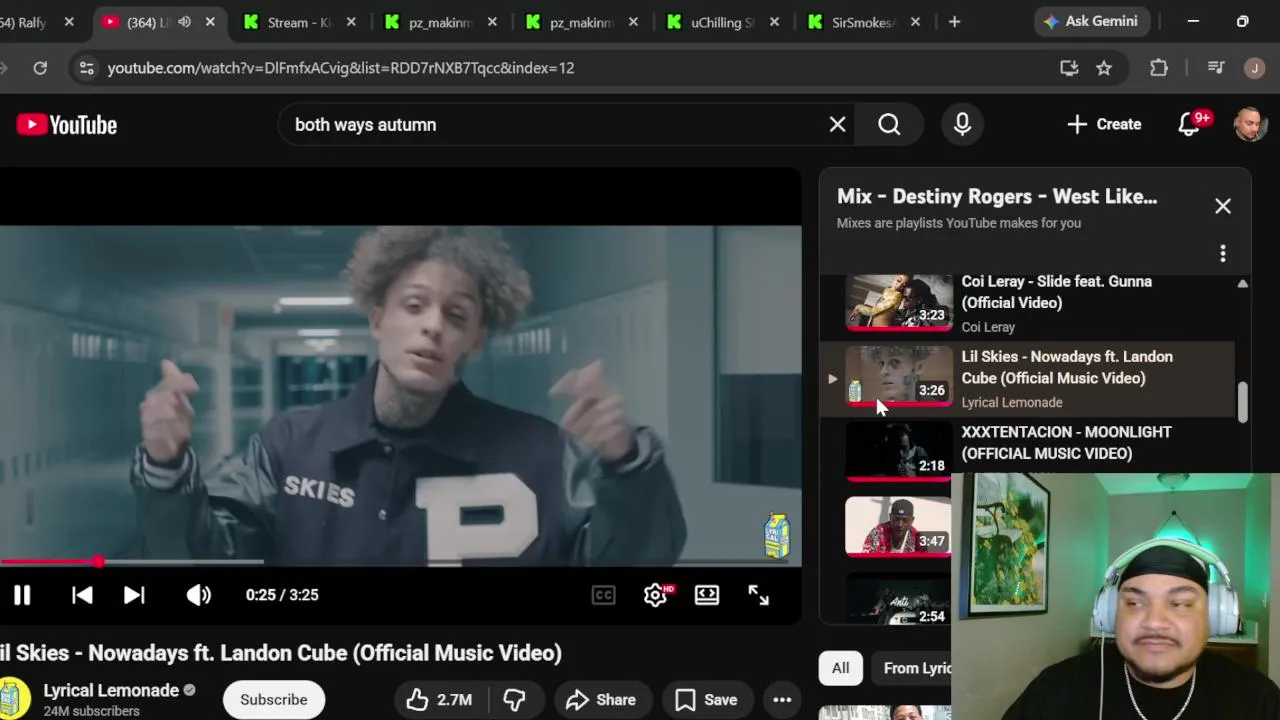Close the Mix playlist panel
The height and width of the screenshot is (720, 1280).
(1223, 206)
